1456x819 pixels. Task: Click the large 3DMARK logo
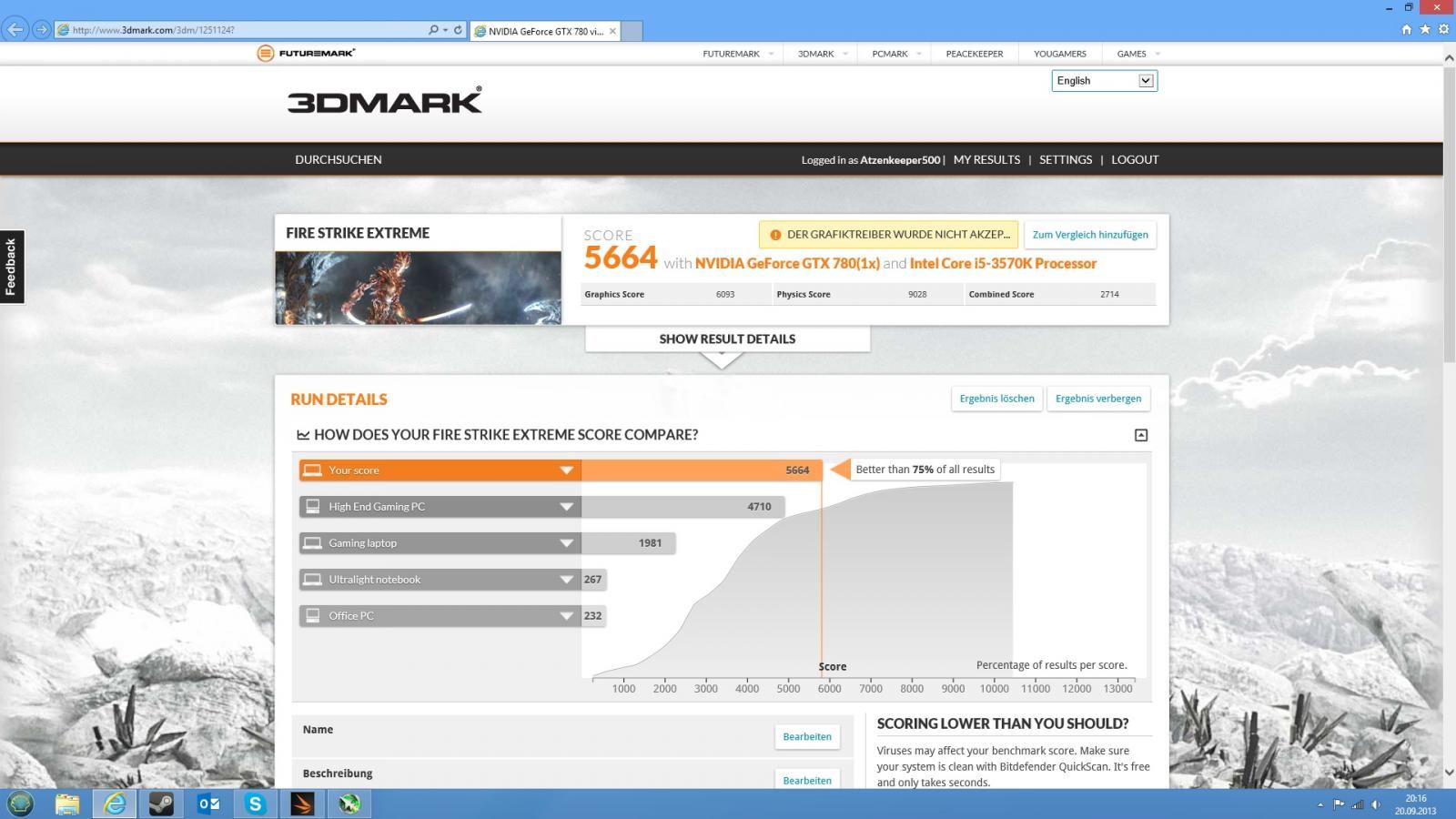coord(385,100)
